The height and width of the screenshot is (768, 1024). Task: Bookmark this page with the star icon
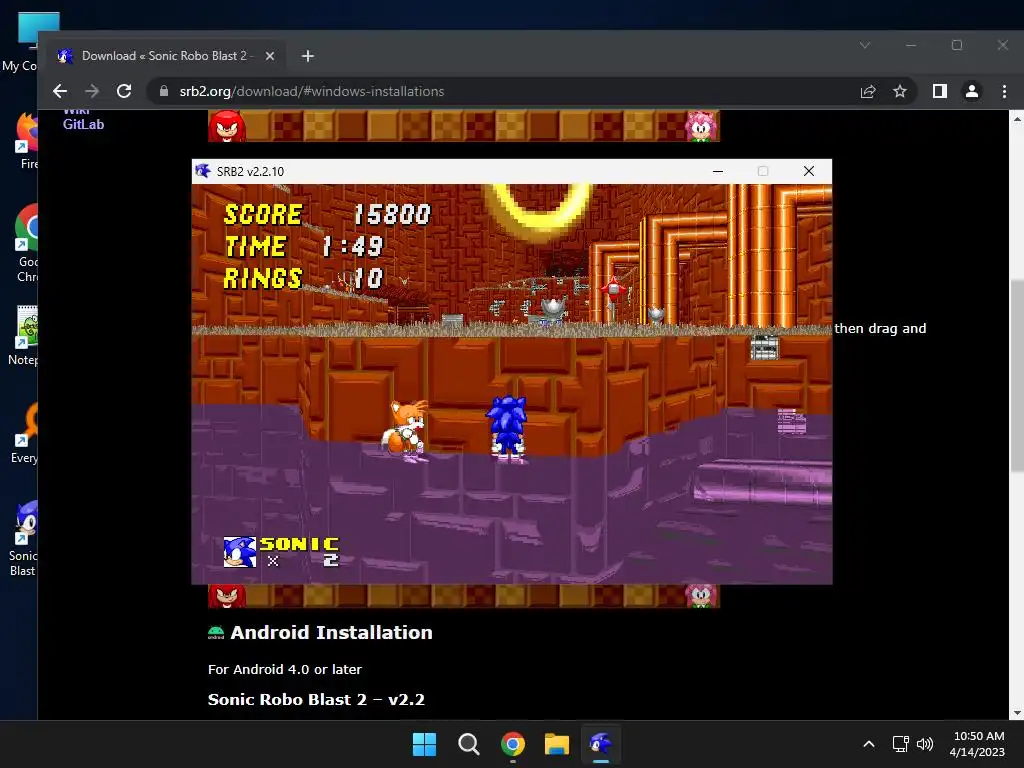point(900,91)
